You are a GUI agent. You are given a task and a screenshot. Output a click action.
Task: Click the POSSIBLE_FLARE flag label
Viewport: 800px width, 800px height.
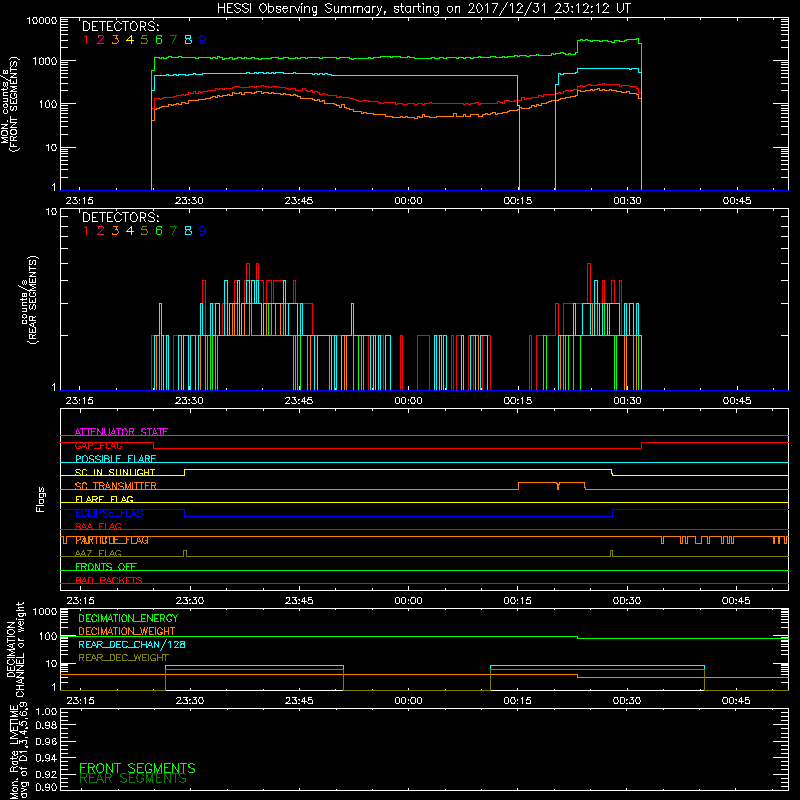point(115,459)
